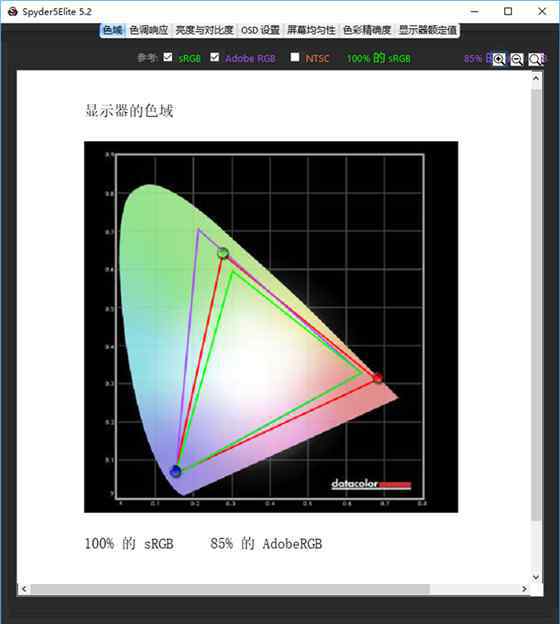Enable the NTSC reference checkbox
Viewport: 560px width, 624px height.
click(x=295, y=57)
